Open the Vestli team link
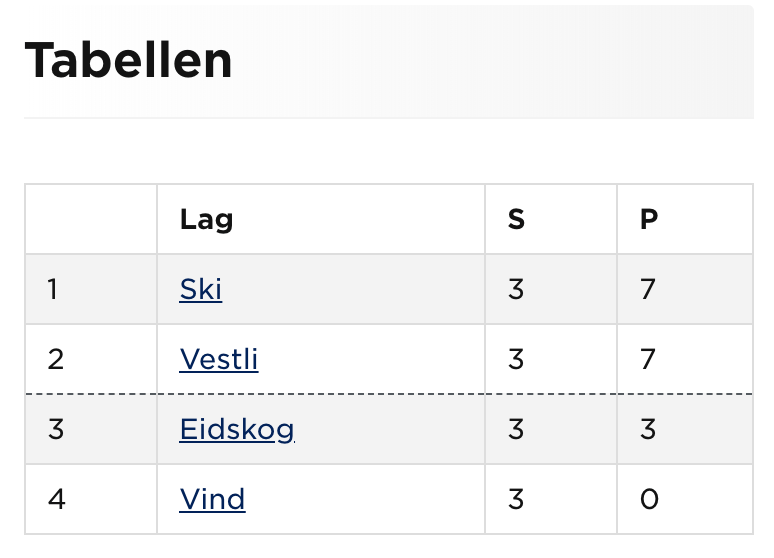This screenshot has height=558, width=774. click(219, 359)
